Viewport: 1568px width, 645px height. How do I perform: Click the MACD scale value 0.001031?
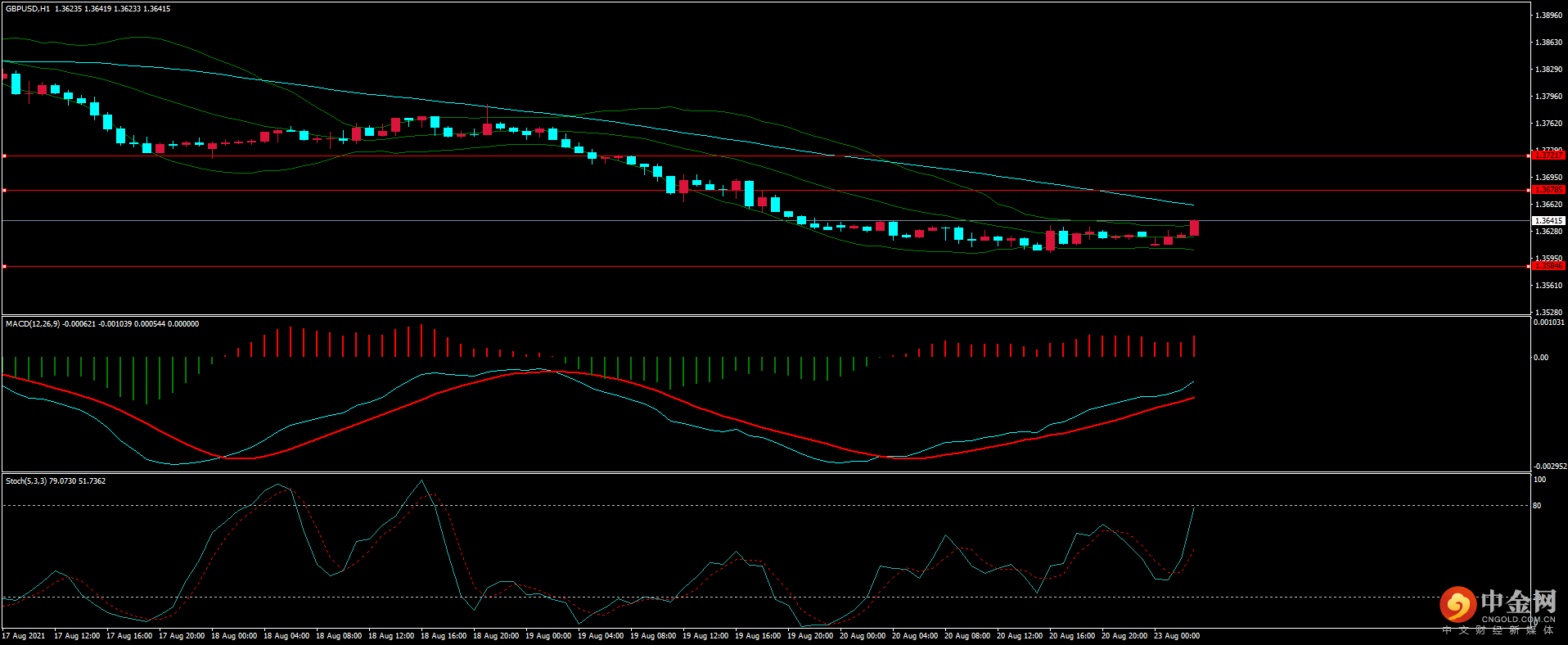click(1549, 322)
